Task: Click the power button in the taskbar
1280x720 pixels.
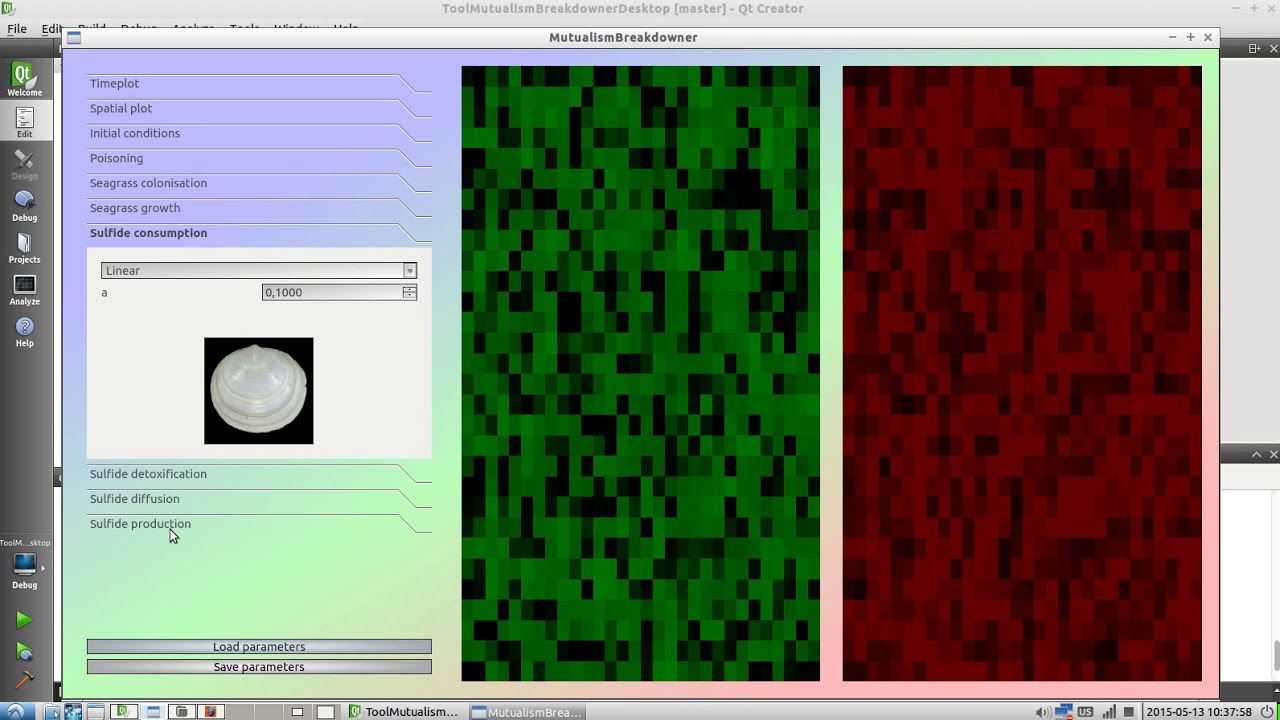Action: click(1266, 712)
